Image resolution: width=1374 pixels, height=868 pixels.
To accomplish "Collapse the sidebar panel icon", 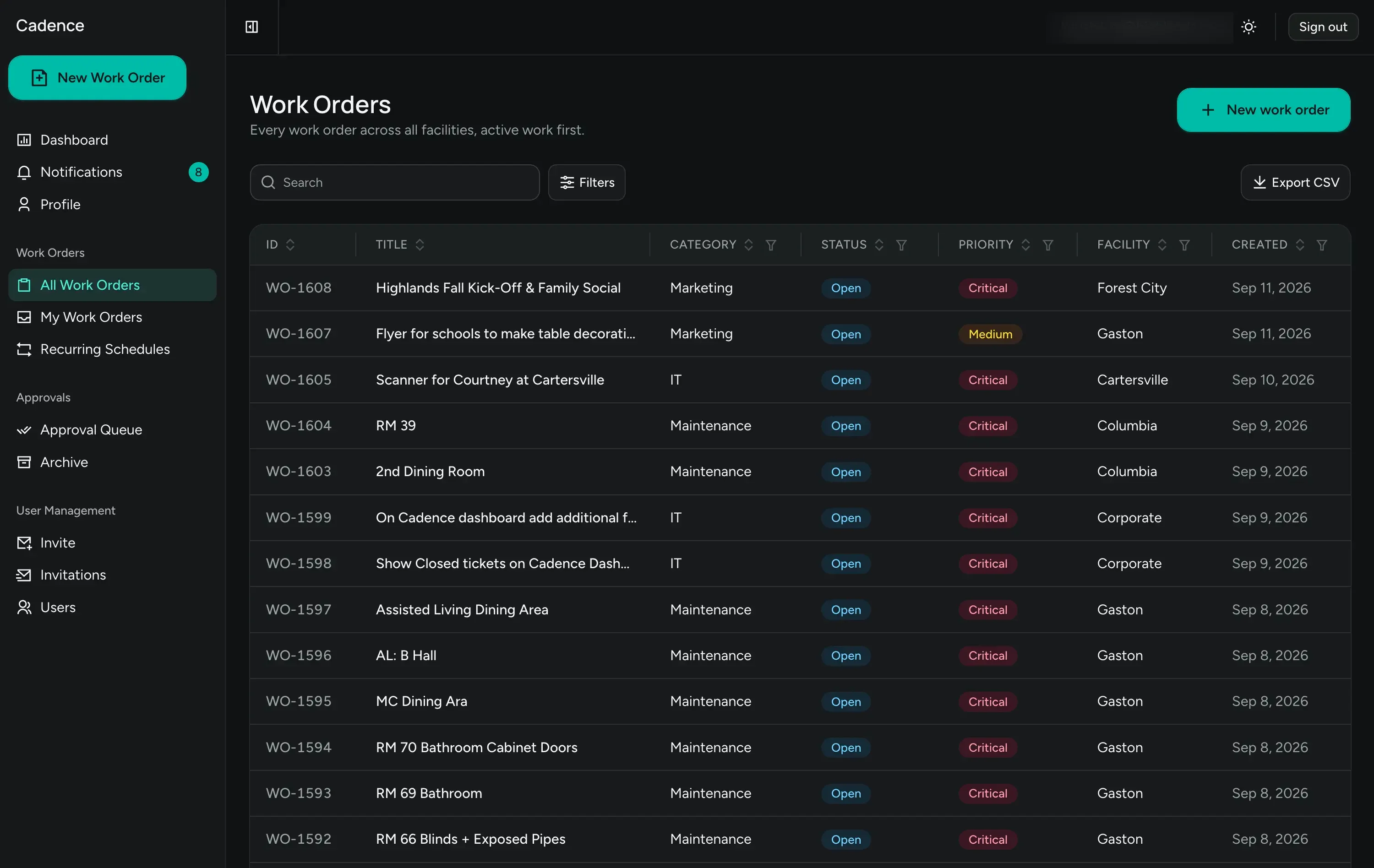I will [251, 27].
